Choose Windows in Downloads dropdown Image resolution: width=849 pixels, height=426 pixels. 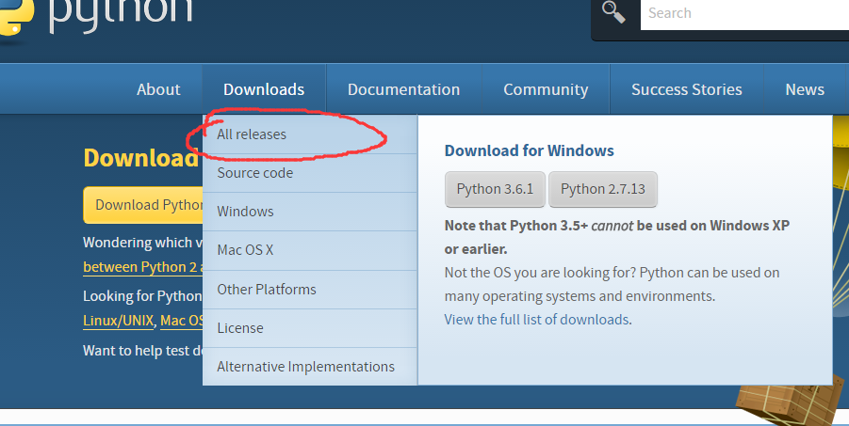tap(310, 212)
